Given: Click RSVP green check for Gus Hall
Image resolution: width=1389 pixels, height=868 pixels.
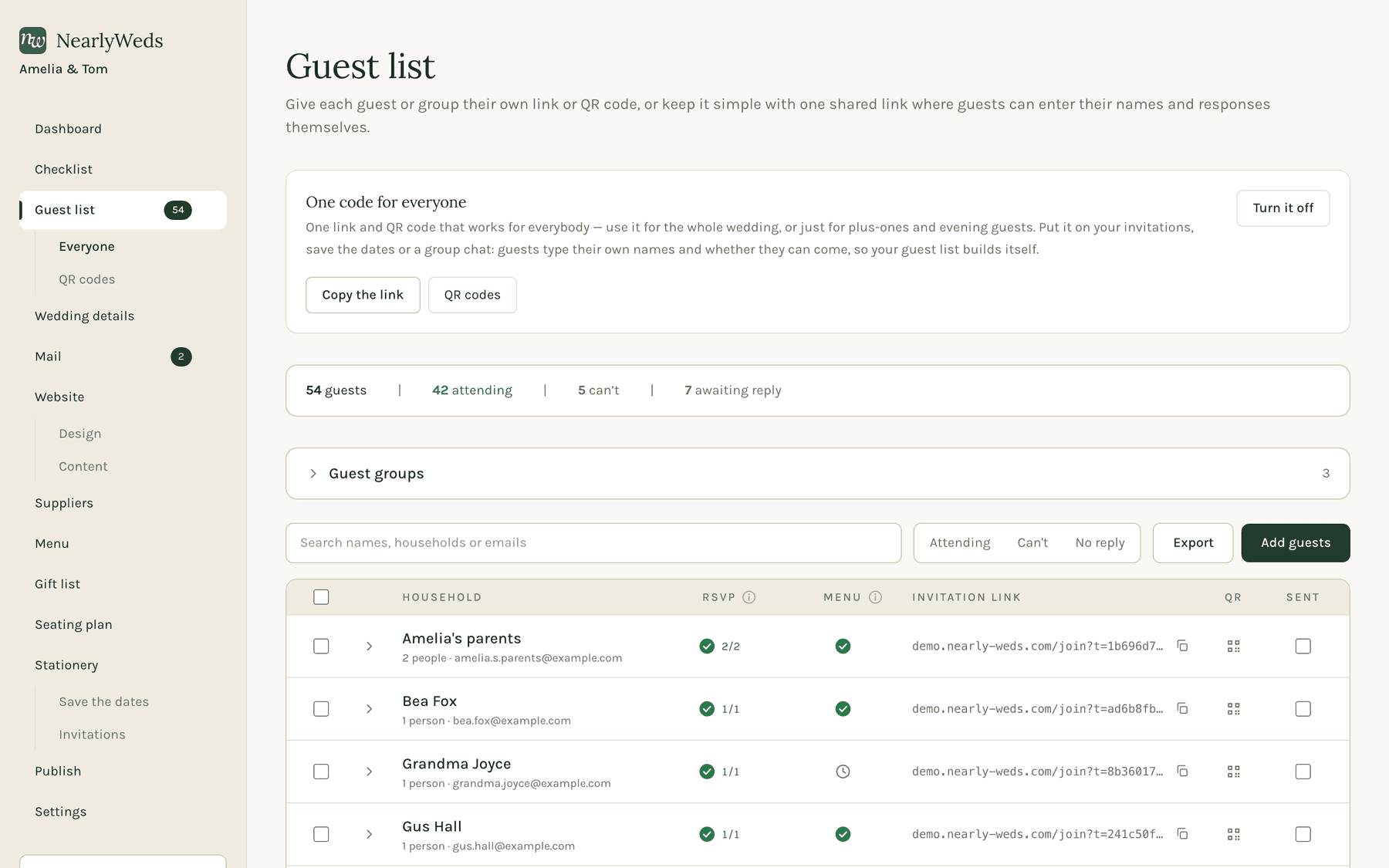Looking at the screenshot, I should 707,834.
